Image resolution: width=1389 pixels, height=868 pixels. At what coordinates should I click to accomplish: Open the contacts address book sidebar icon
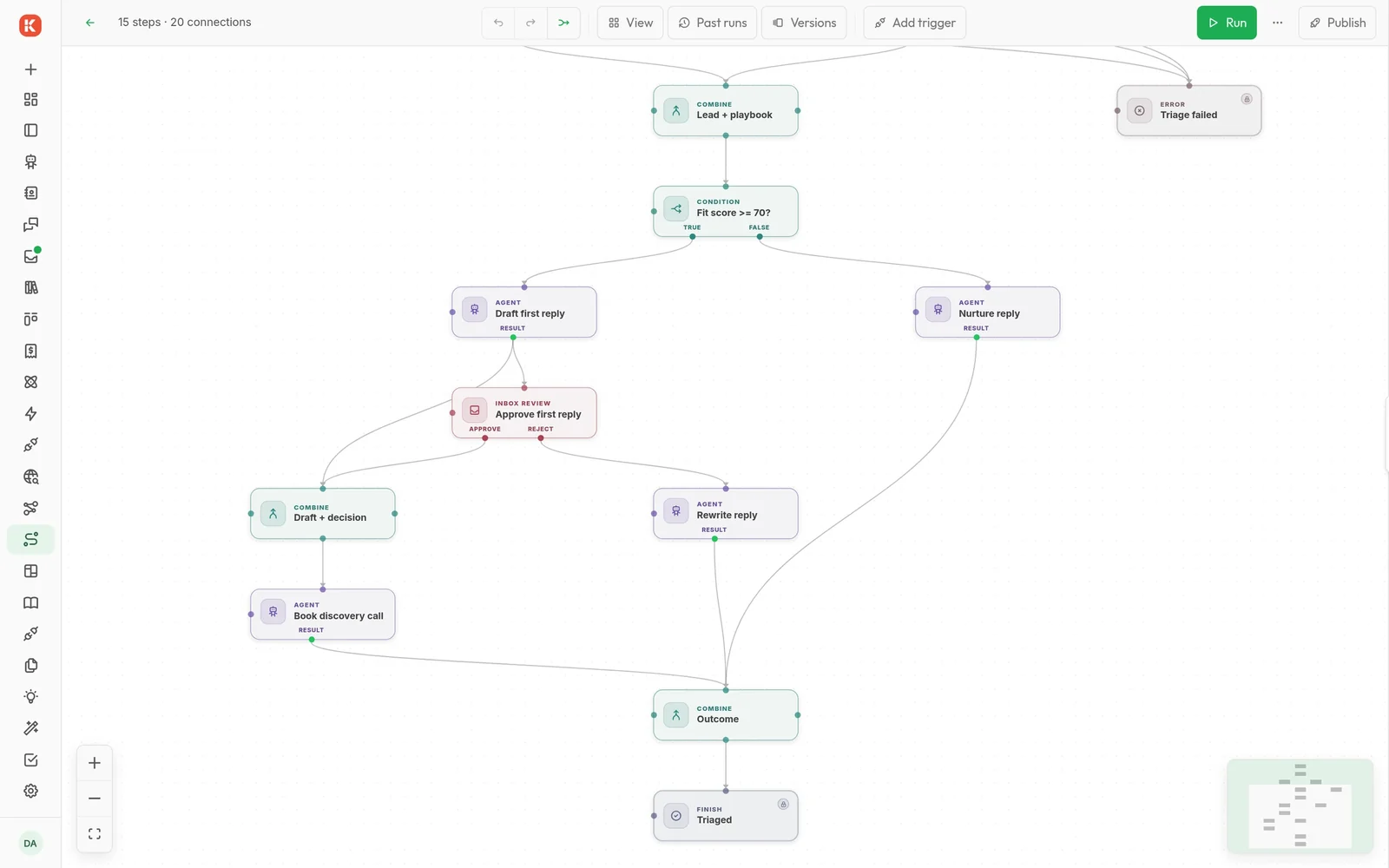(x=30, y=193)
